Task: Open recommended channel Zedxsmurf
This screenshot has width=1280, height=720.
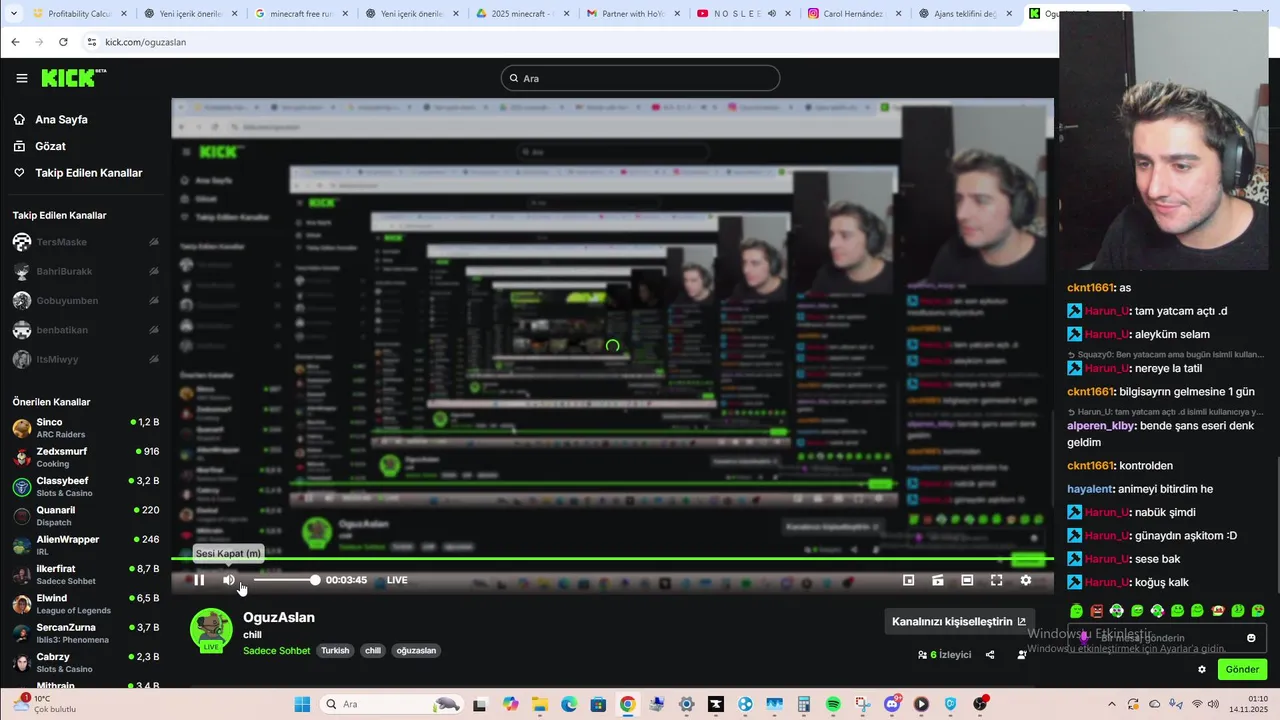Action: pyautogui.click(x=85, y=457)
